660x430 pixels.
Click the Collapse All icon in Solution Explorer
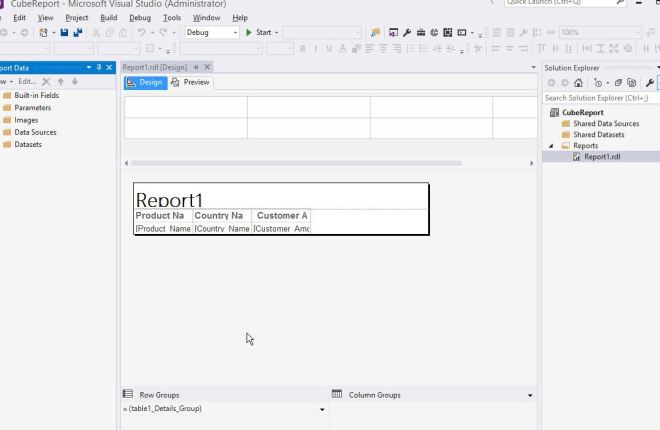pyautogui.click(x=616, y=83)
